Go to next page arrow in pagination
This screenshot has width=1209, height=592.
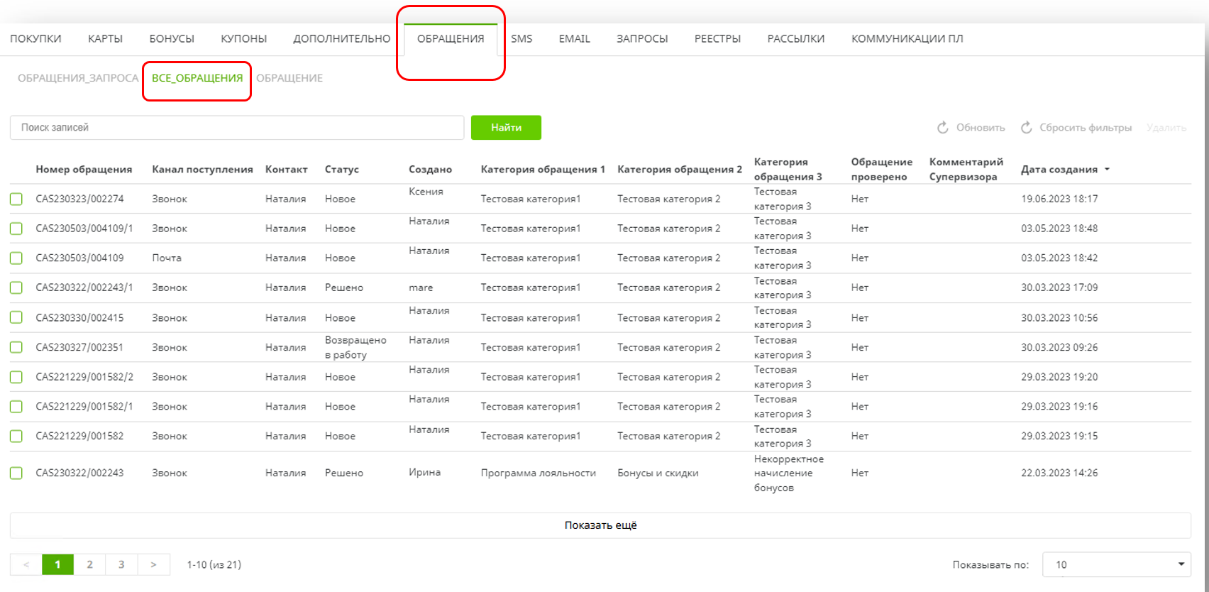(x=153, y=565)
